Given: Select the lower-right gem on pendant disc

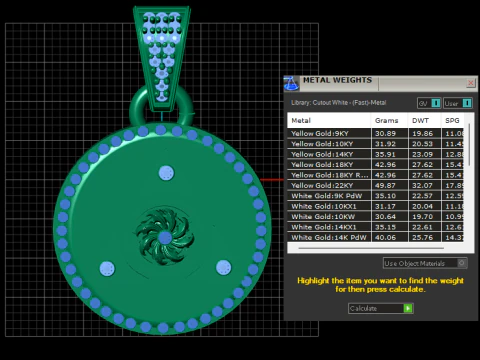Looking at the screenshot, I should [x=223, y=268].
